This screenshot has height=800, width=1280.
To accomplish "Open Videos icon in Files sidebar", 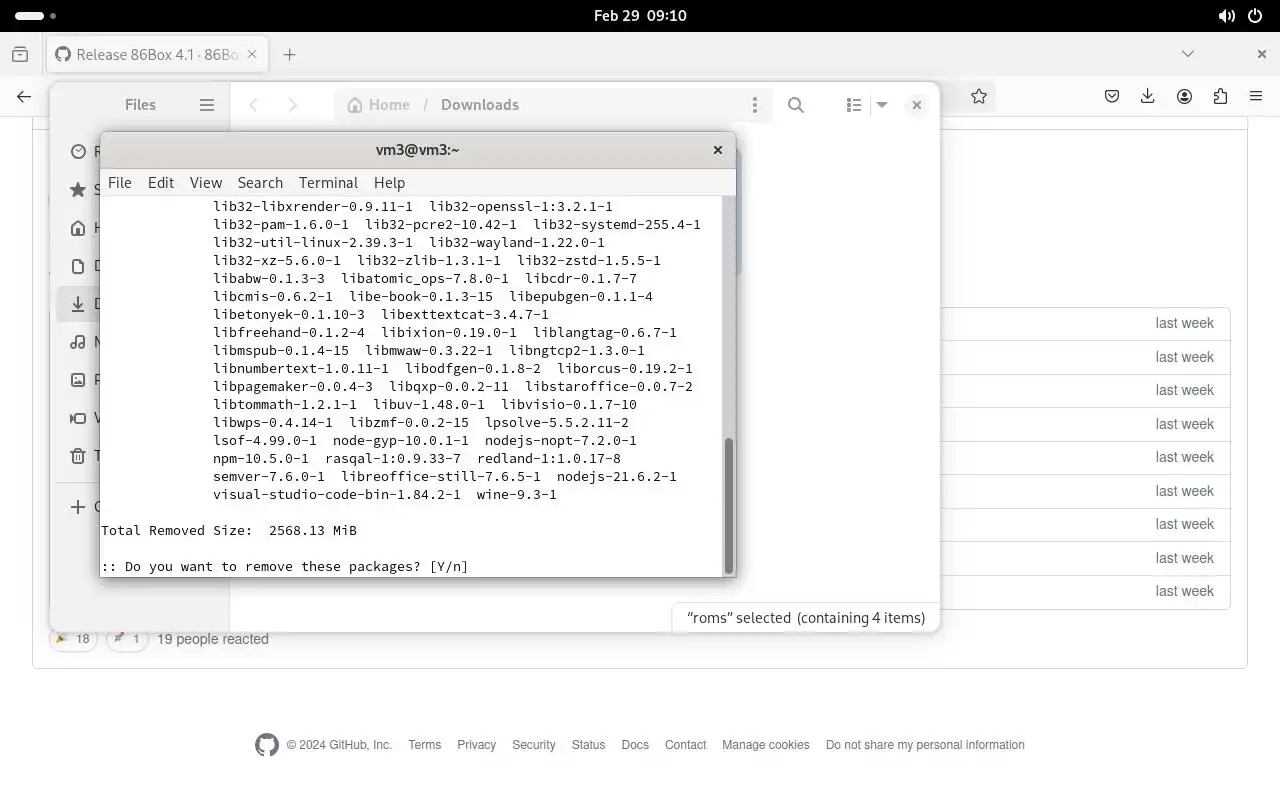I will 78,418.
